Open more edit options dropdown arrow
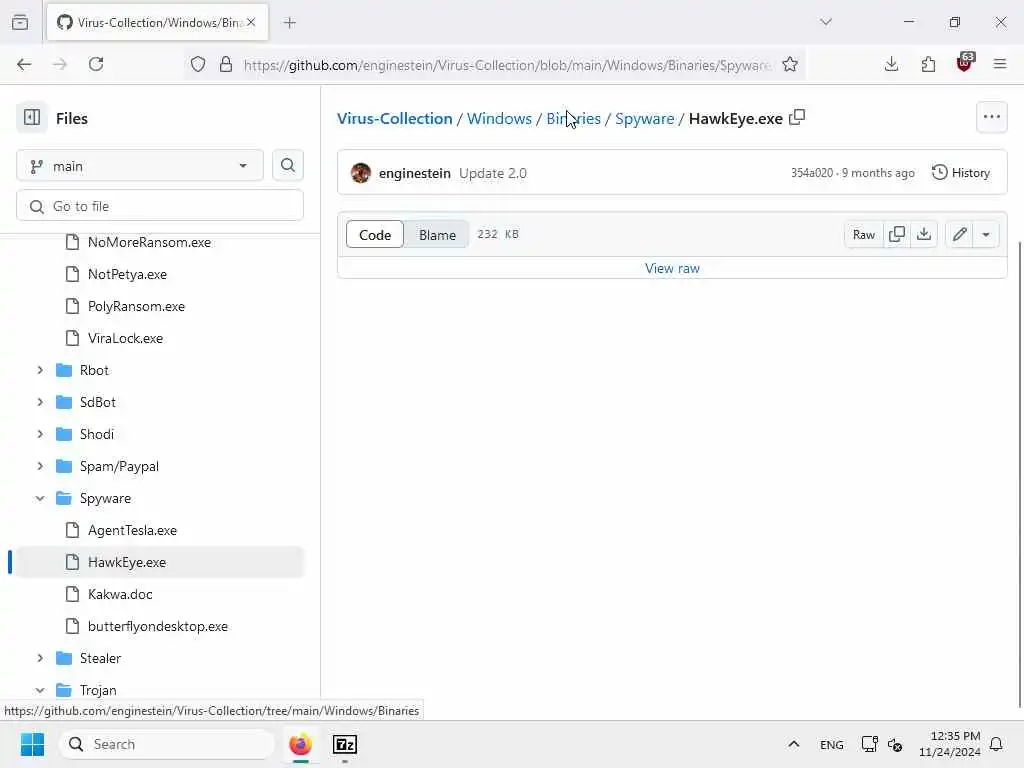 tap(985, 234)
